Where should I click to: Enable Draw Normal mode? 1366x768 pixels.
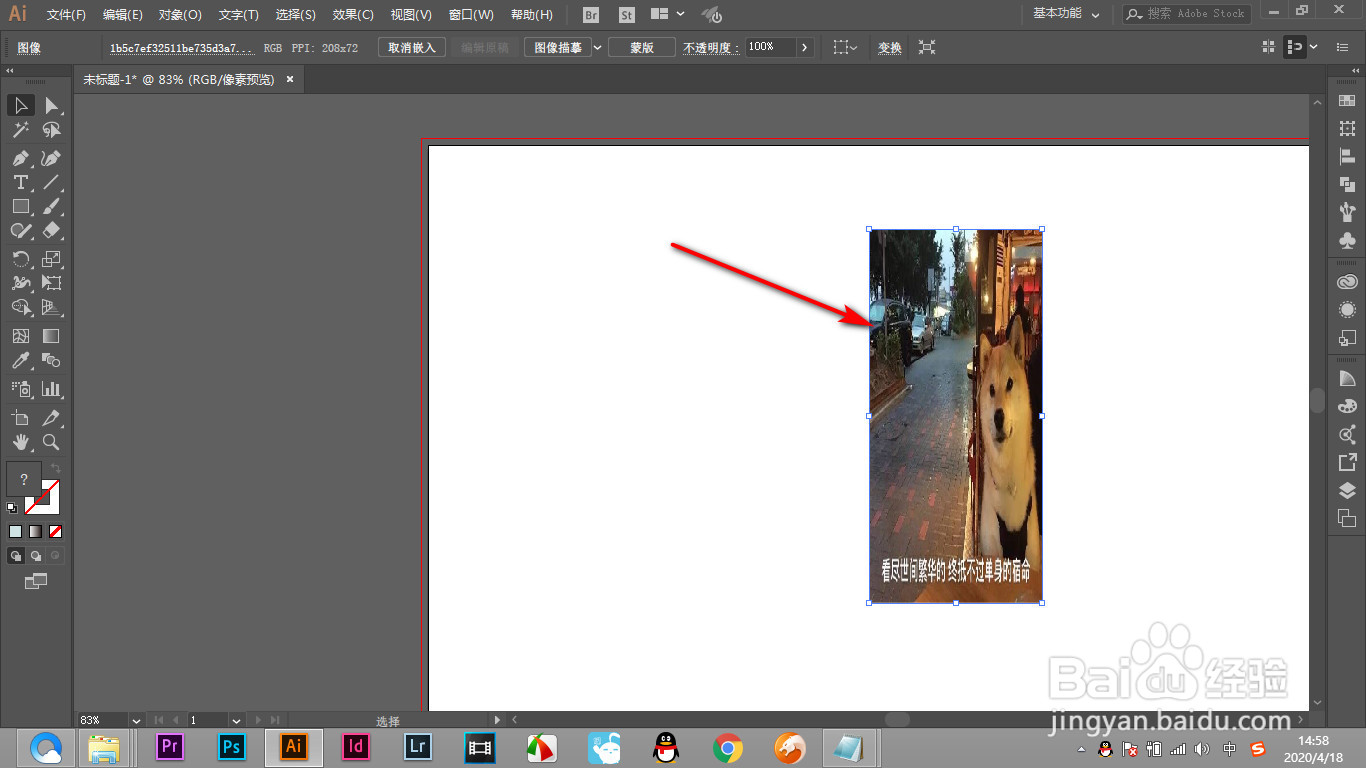16,555
